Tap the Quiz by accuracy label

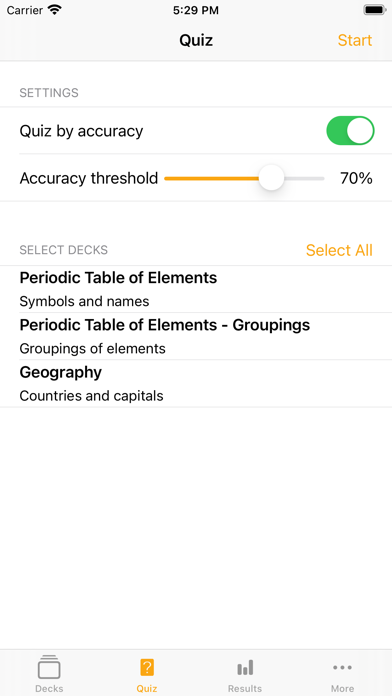[x=81, y=131]
